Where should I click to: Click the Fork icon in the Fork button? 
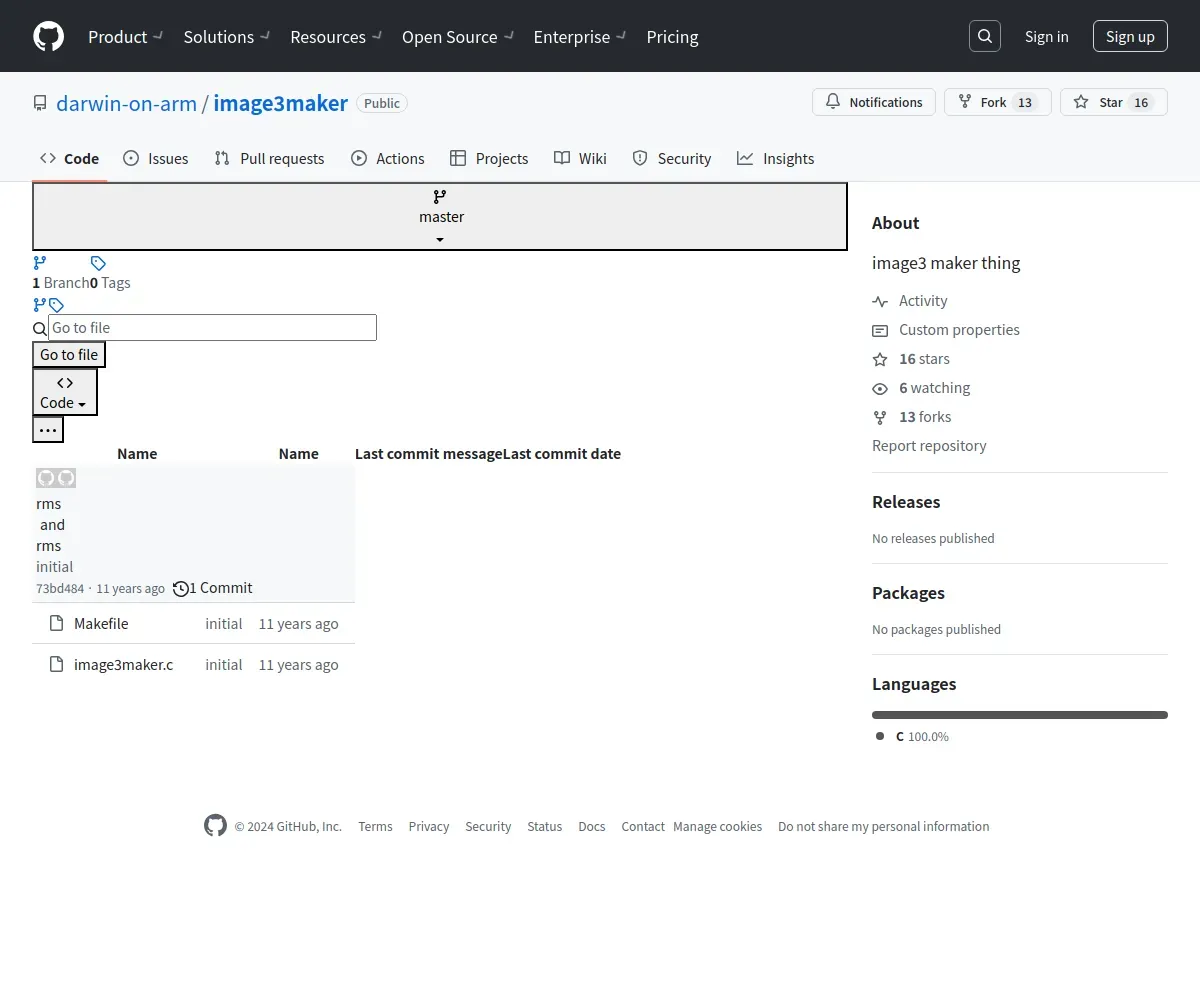(965, 102)
